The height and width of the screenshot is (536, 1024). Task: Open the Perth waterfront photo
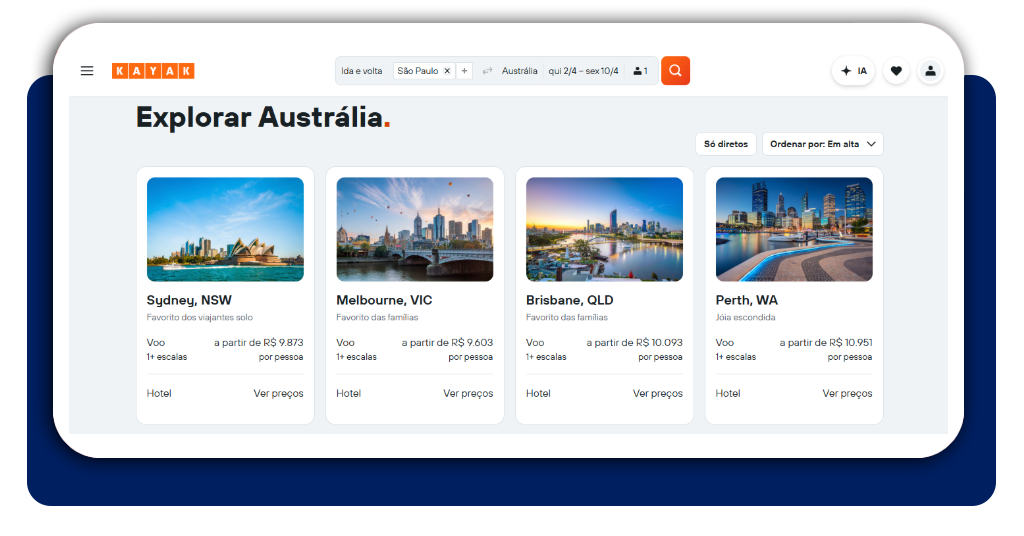(x=794, y=229)
